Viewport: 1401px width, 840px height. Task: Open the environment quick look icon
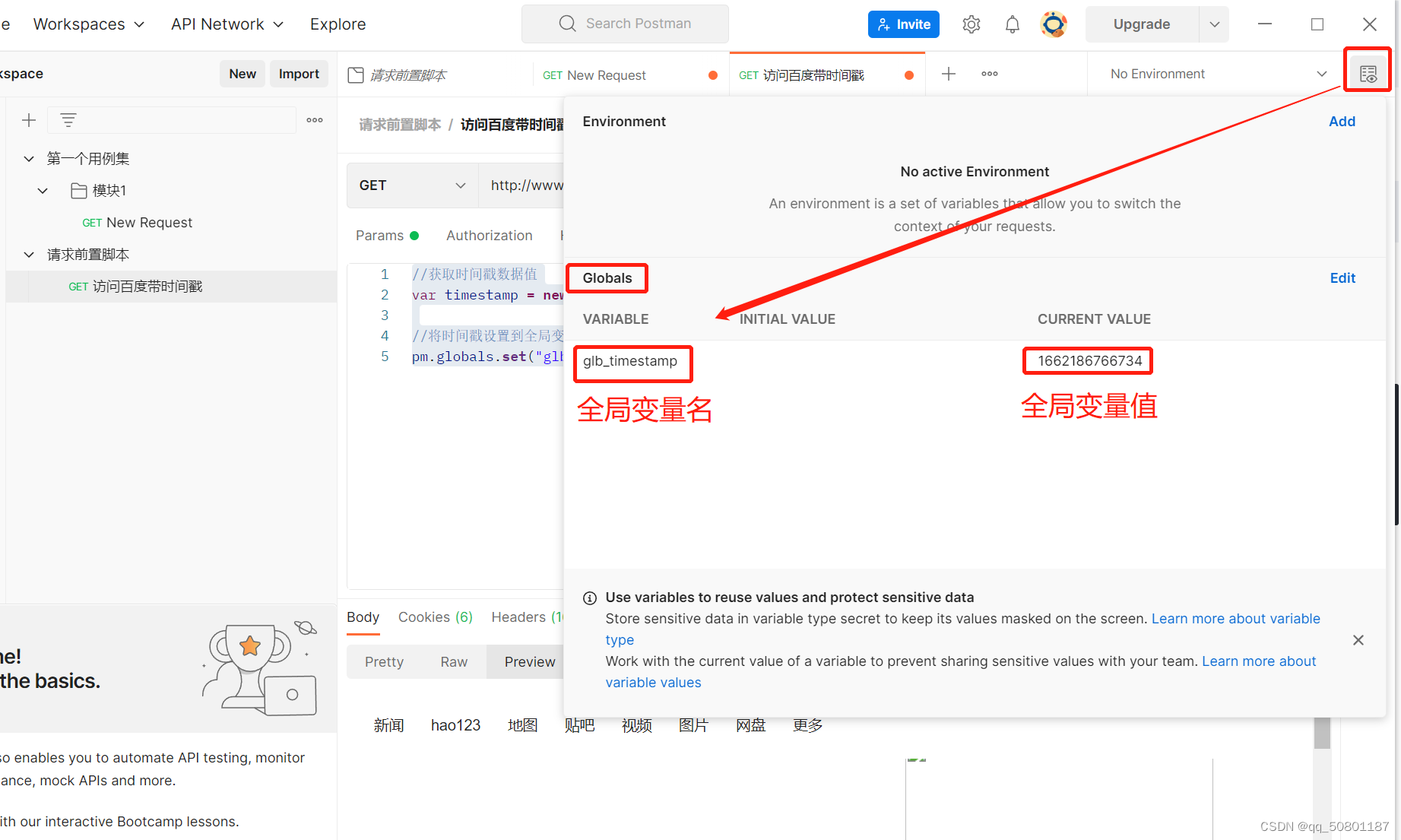tap(1368, 74)
